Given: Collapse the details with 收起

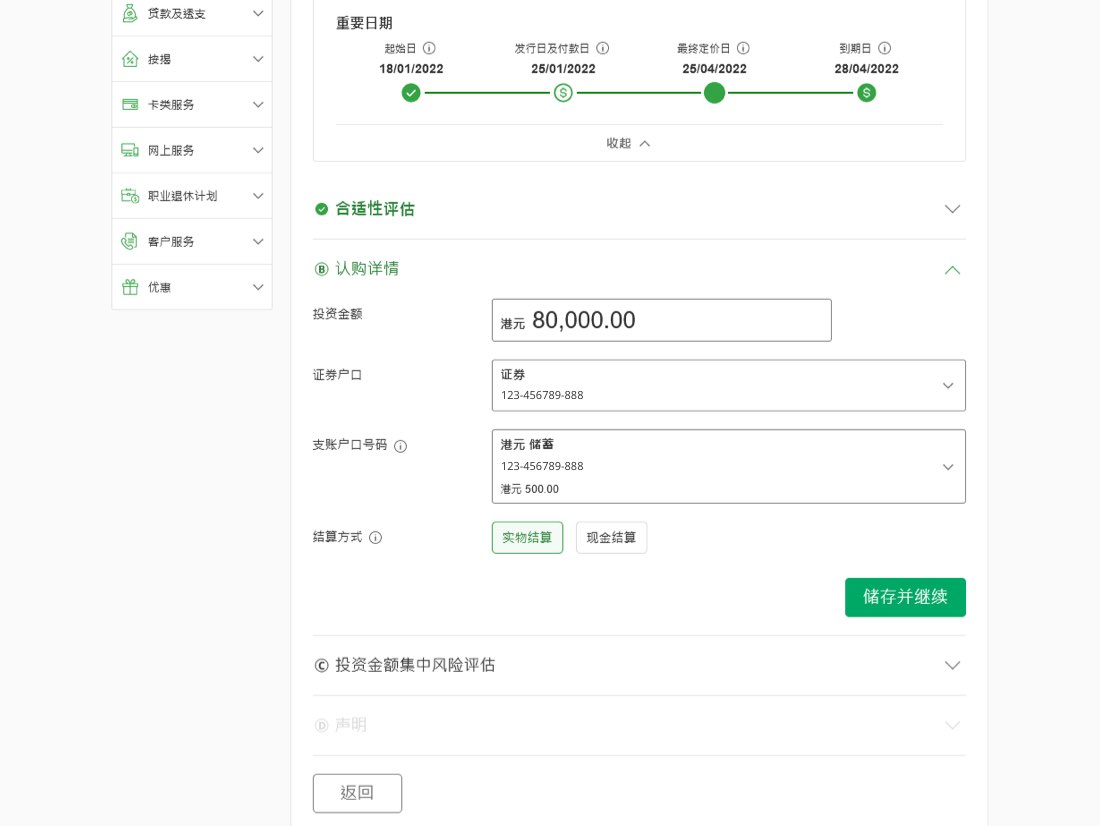Looking at the screenshot, I should [629, 143].
